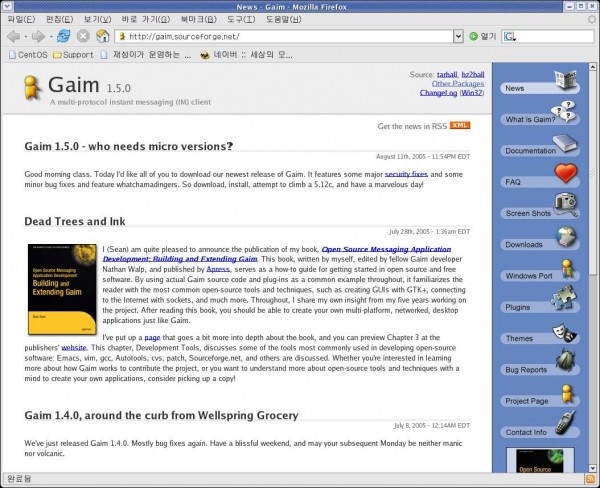The image size is (600, 488).
Task: Open the 바로 가기 (Go) menu
Action: [146, 19]
